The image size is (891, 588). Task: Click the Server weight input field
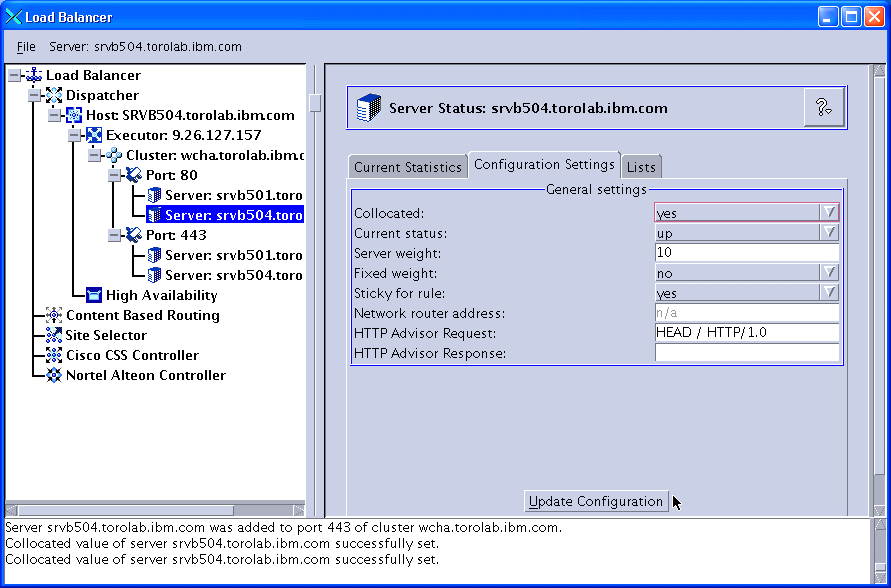[x=747, y=253]
